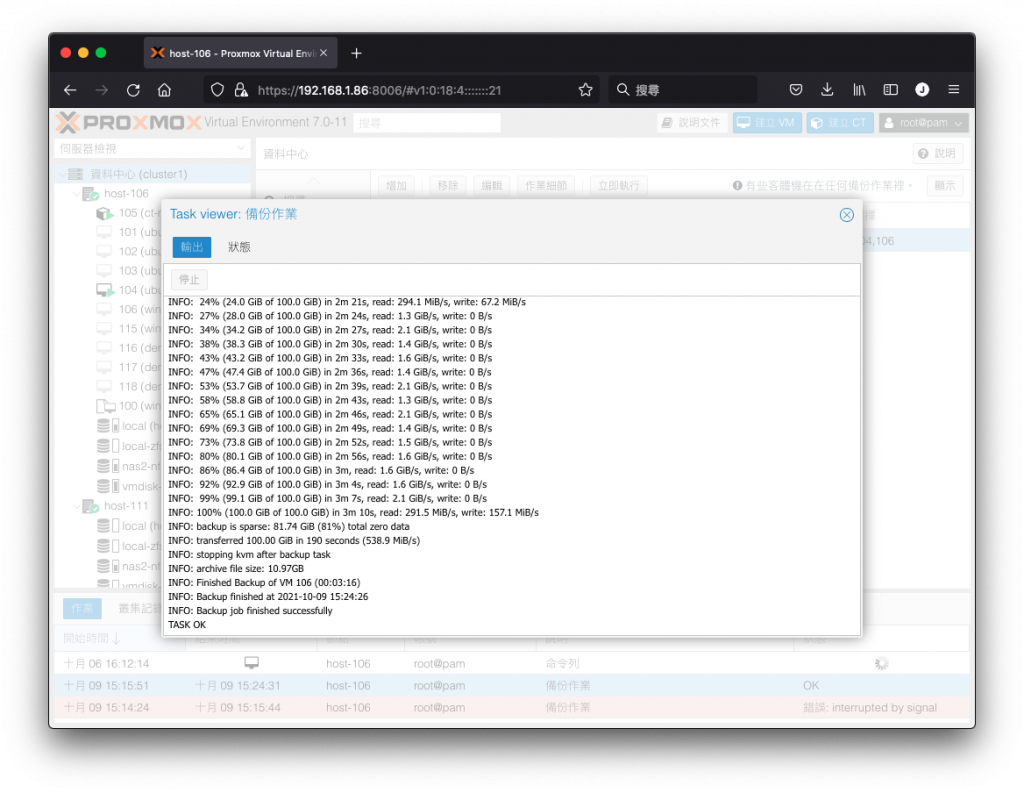Click the archive file size: 10.97GB line
This screenshot has height=793, width=1024.
coord(236,569)
